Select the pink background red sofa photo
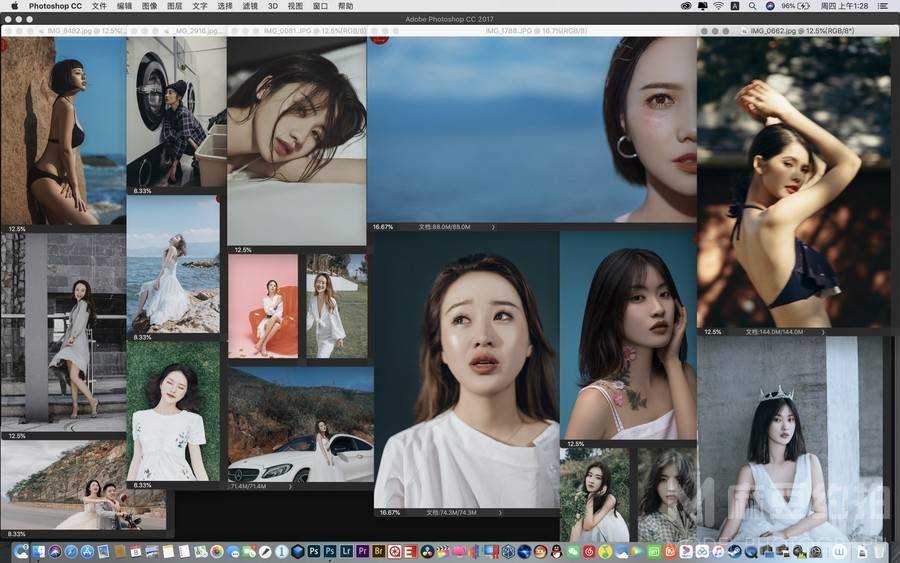This screenshot has height=563, width=900. pyautogui.click(x=263, y=306)
